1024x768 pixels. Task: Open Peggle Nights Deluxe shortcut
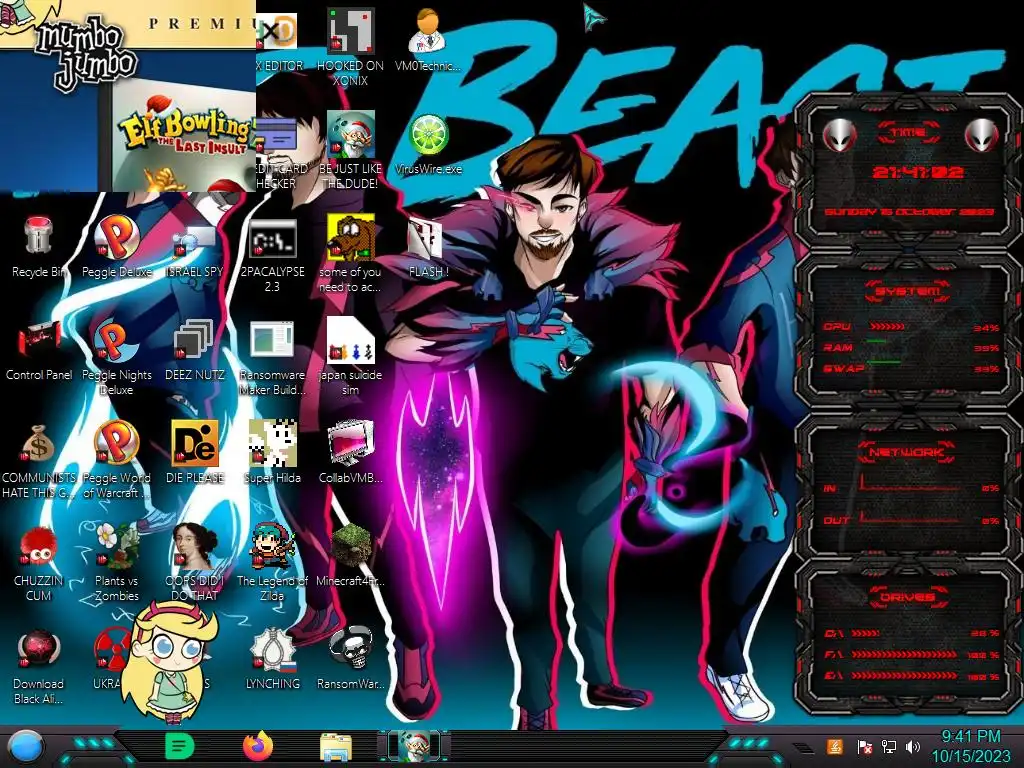click(116, 358)
